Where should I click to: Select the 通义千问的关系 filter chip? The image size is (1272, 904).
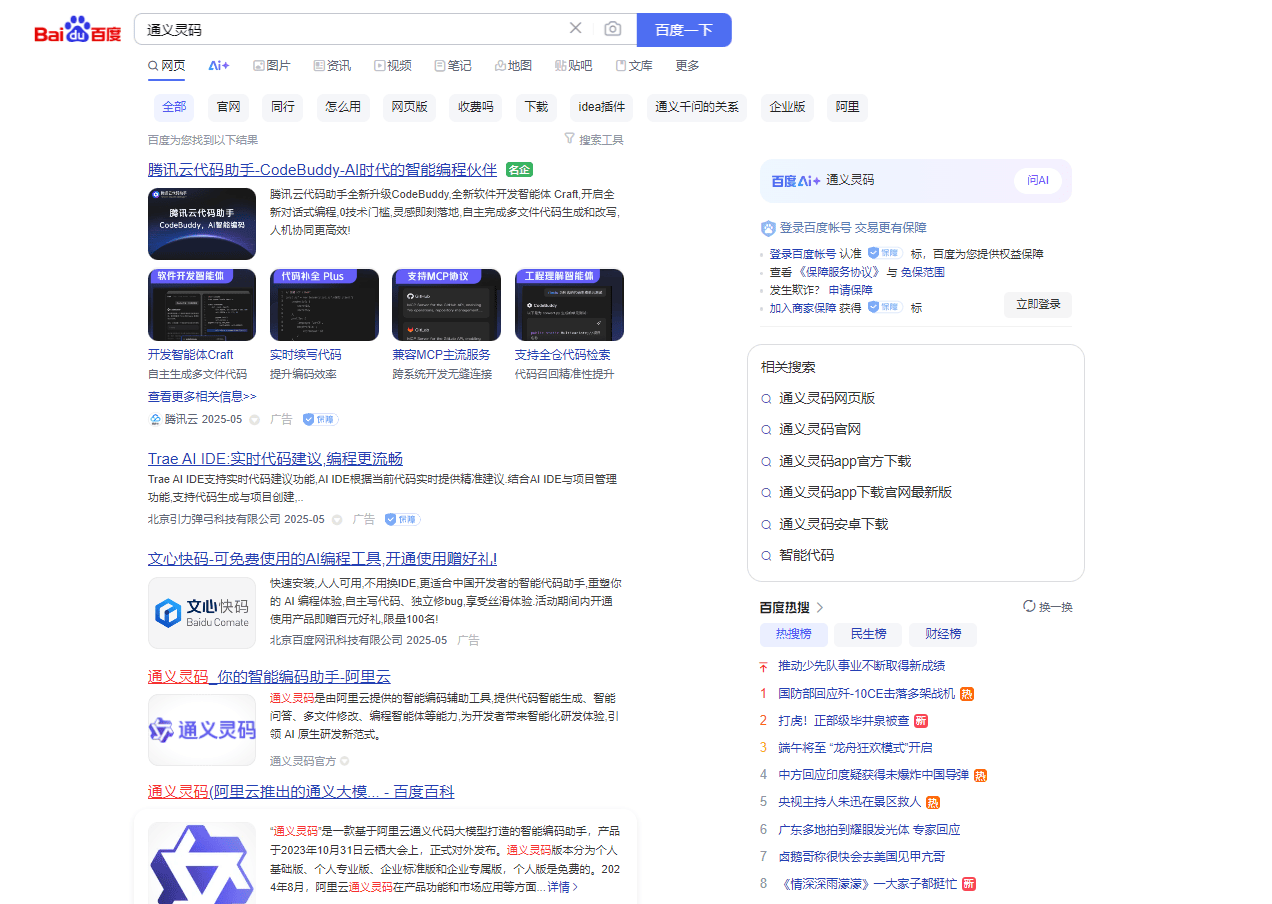coord(697,107)
